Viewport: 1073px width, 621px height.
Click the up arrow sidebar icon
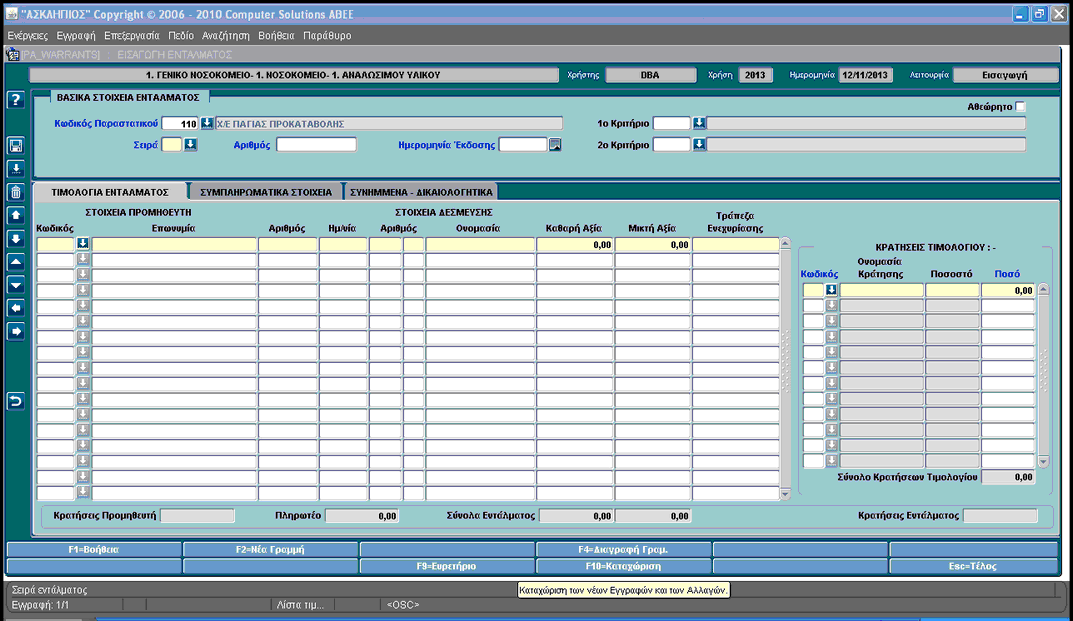click(16, 216)
